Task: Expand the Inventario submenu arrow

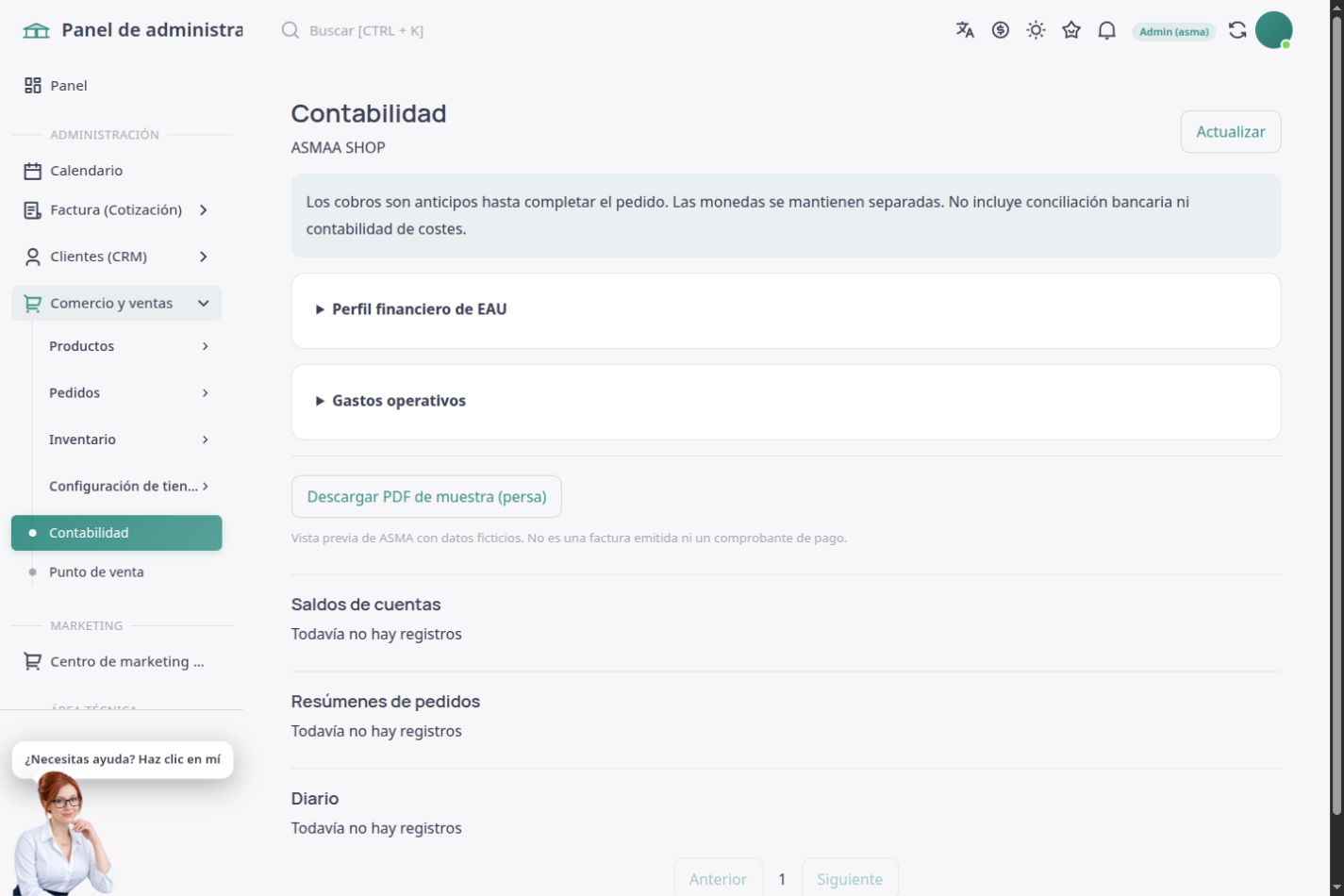Action: [x=205, y=440]
